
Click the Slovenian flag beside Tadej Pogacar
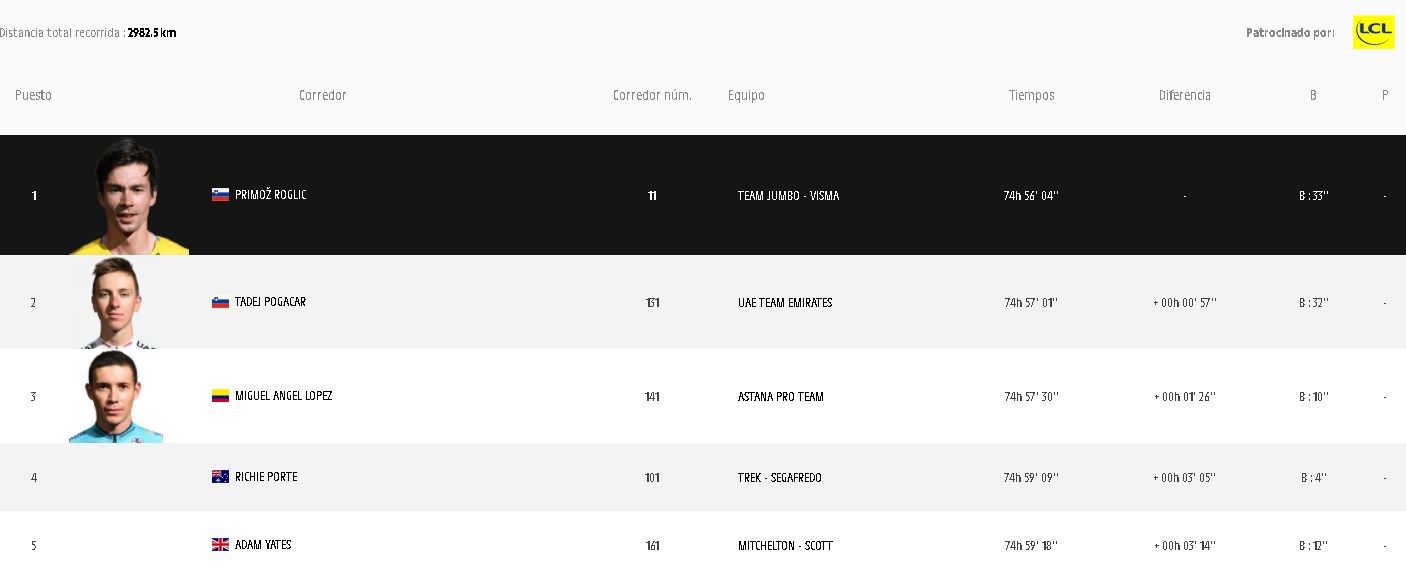(x=220, y=302)
